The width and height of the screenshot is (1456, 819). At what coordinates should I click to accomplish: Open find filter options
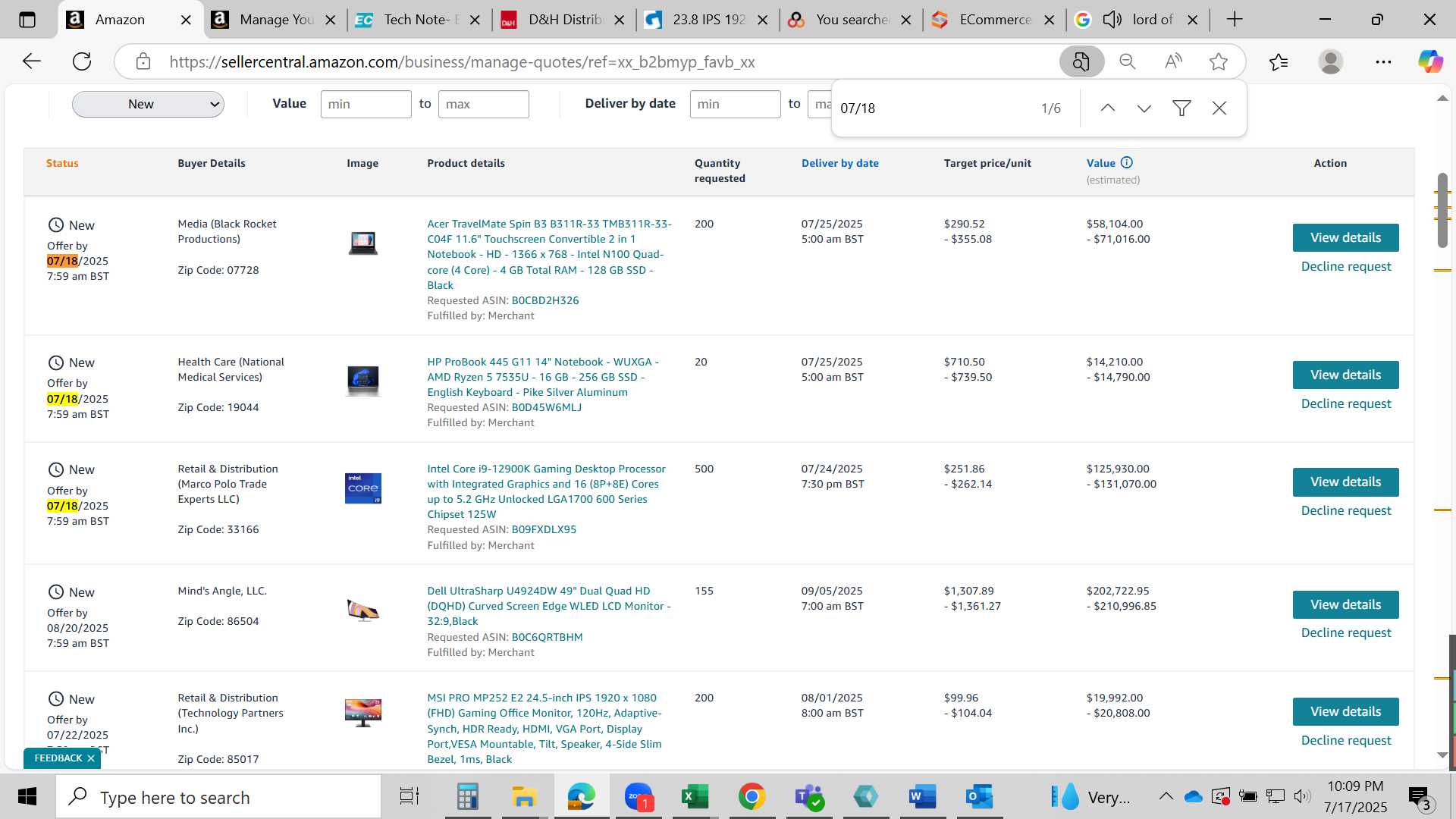pos(1181,108)
